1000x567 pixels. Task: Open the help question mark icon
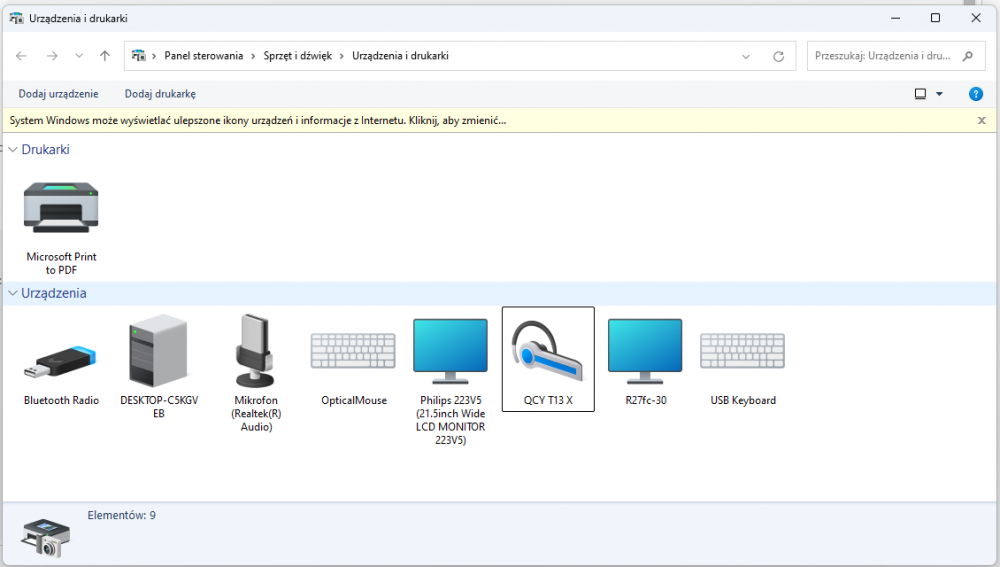click(976, 94)
